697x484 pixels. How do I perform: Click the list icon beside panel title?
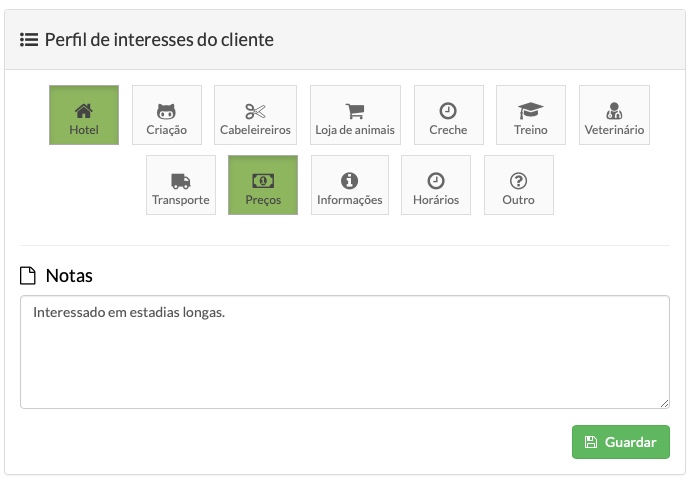point(29,40)
